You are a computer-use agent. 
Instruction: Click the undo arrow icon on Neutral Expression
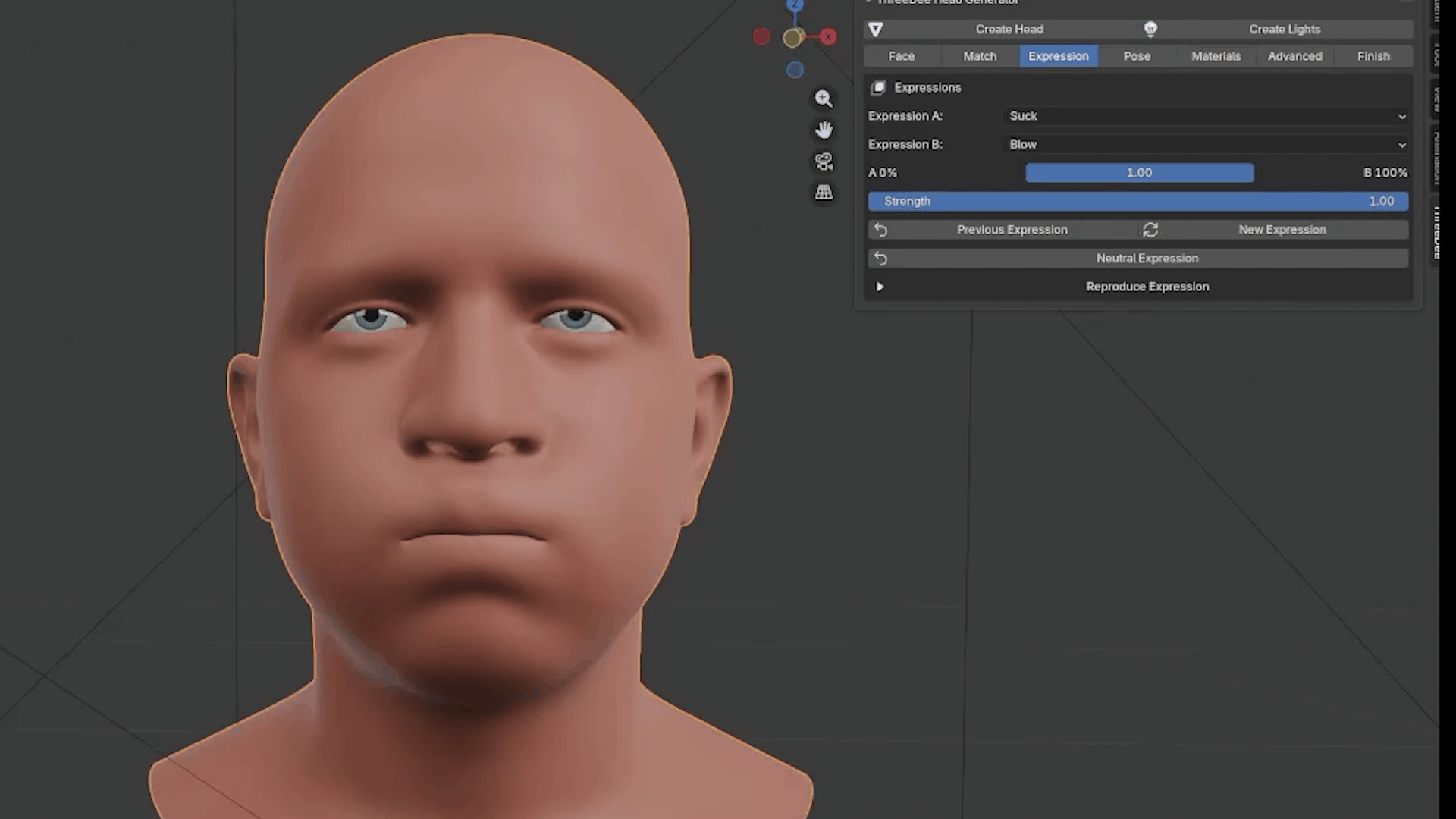pyautogui.click(x=880, y=259)
